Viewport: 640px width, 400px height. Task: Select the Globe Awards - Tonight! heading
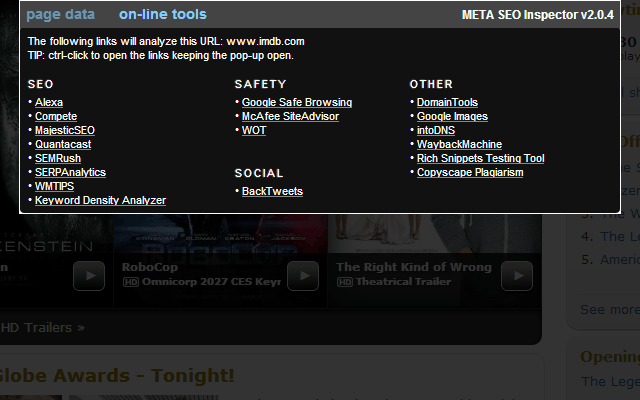(117, 376)
